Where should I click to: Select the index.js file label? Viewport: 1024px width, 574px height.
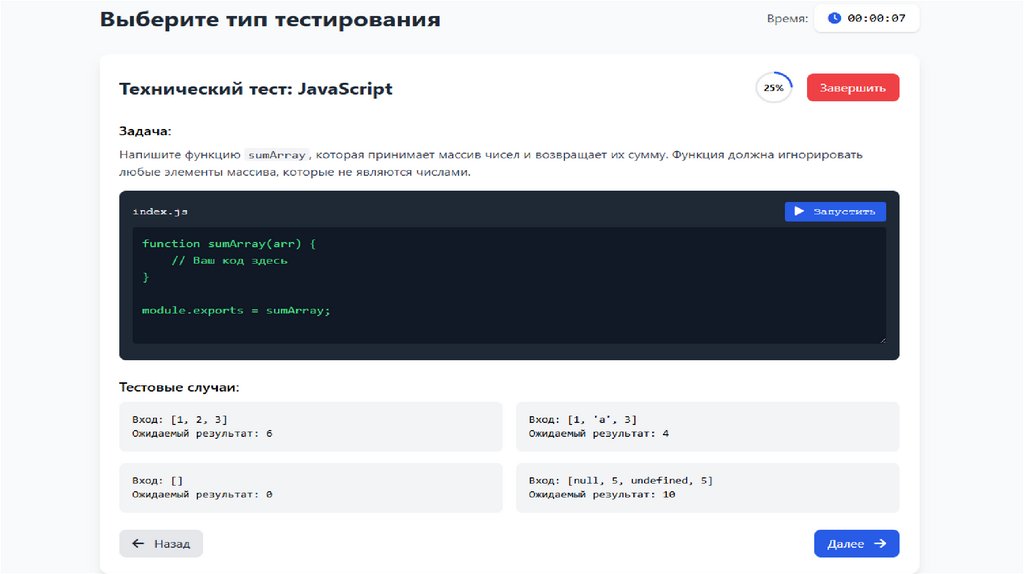160,212
